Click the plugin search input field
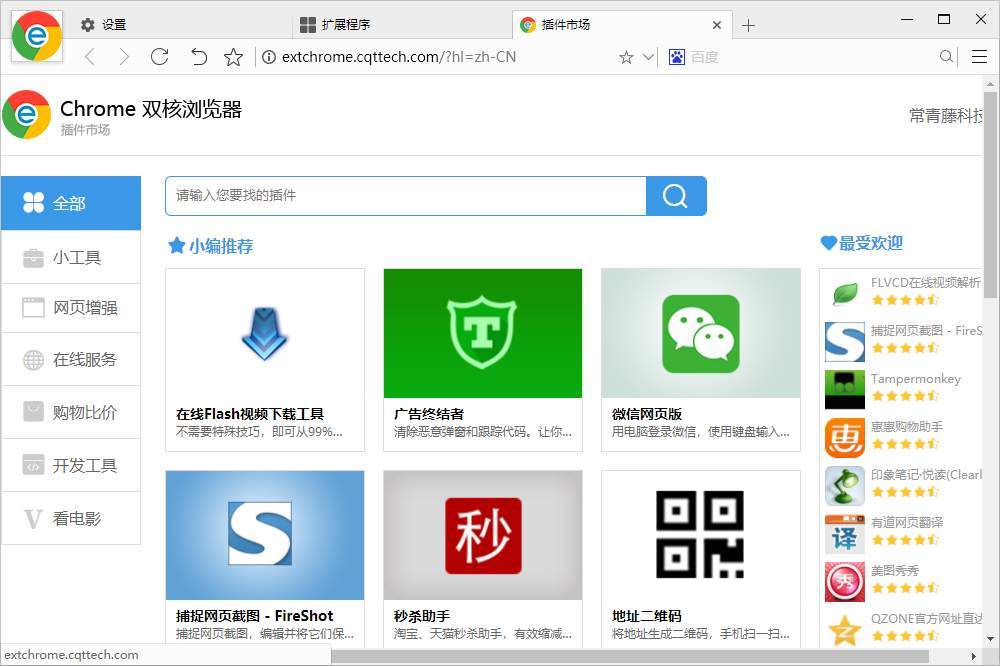 pyautogui.click(x=406, y=196)
